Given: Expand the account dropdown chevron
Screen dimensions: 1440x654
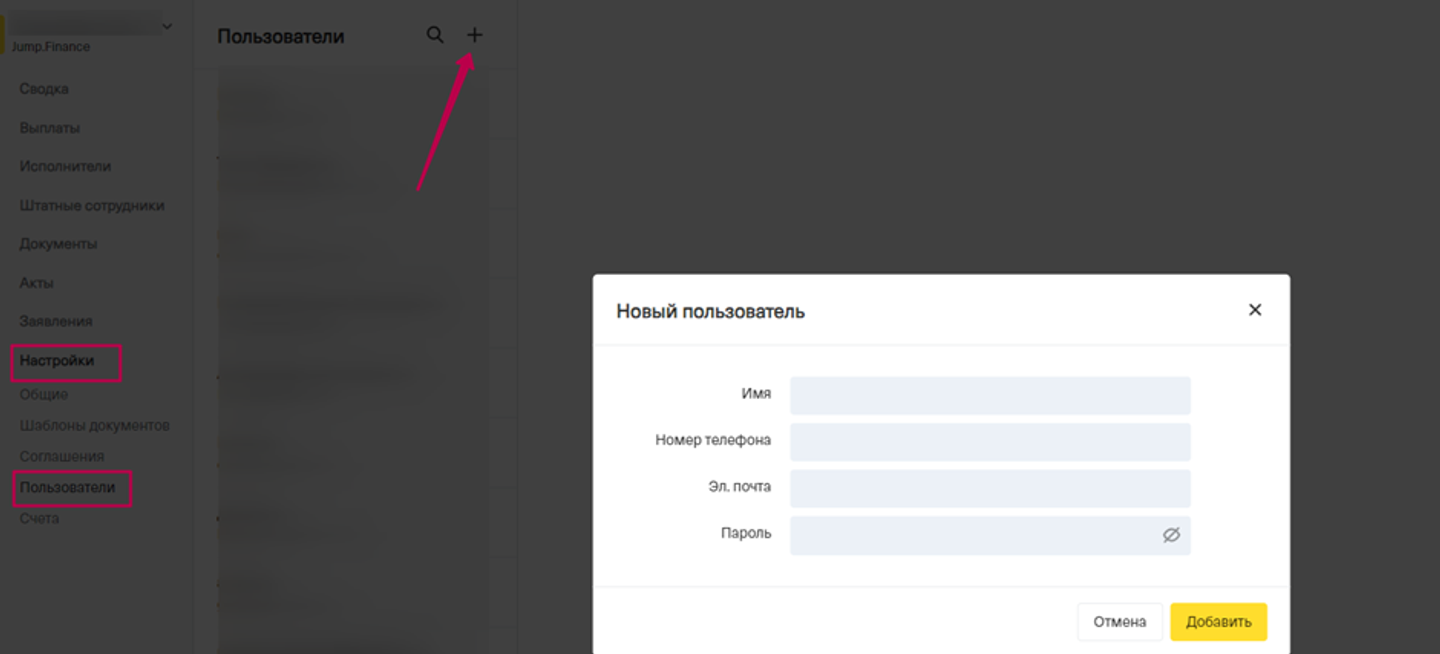Looking at the screenshot, I should click(167, 26).
